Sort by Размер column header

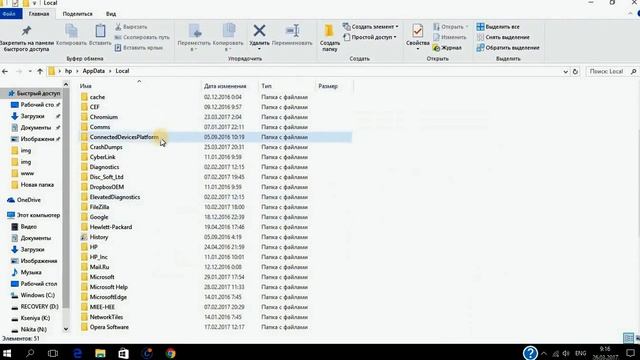pyautogui.click(x=328, y=86)
